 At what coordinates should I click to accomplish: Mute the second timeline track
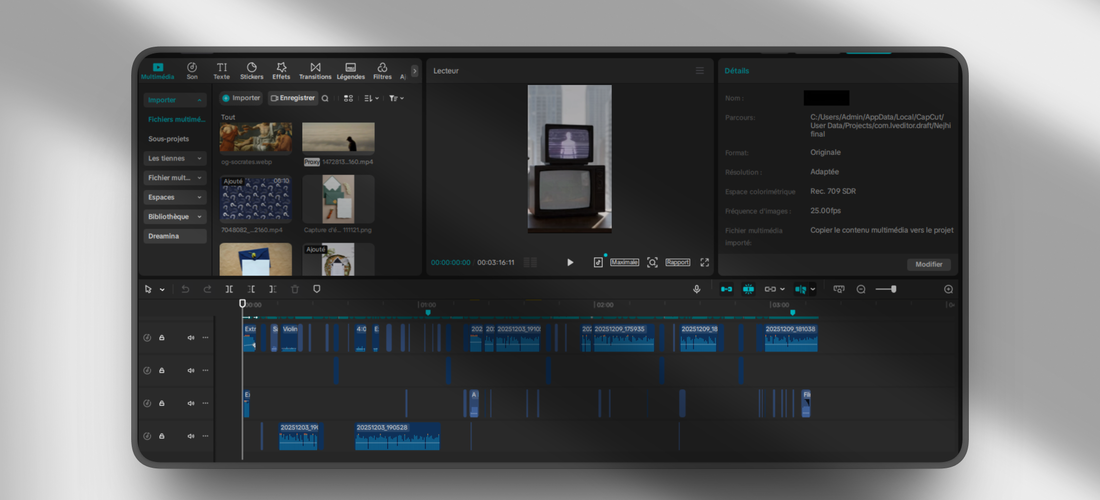[x=191, y=370]
